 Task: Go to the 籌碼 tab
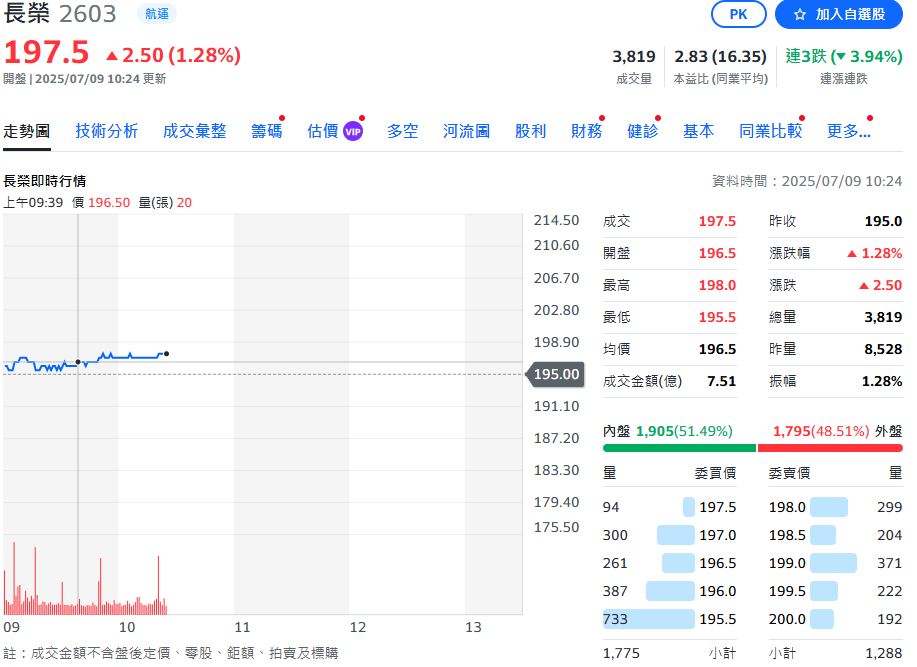[x=267, y=131]
